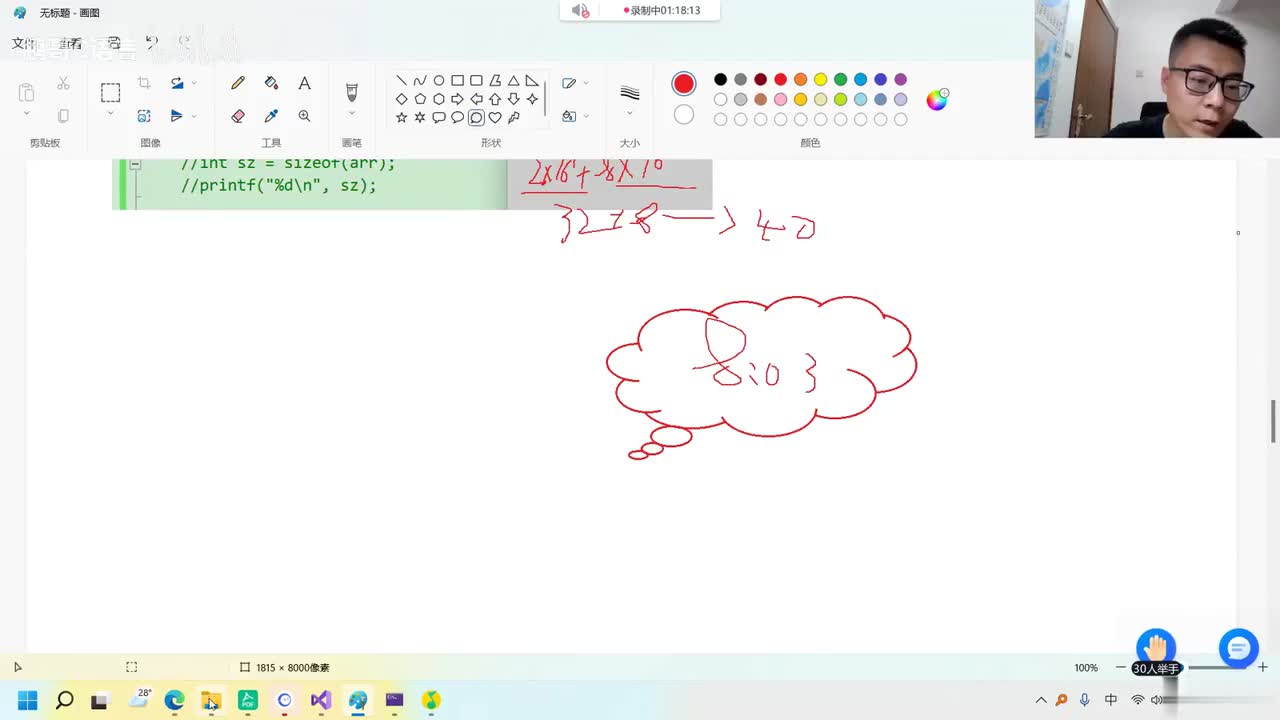Select the Fill bucket tool

pos(271,83)
